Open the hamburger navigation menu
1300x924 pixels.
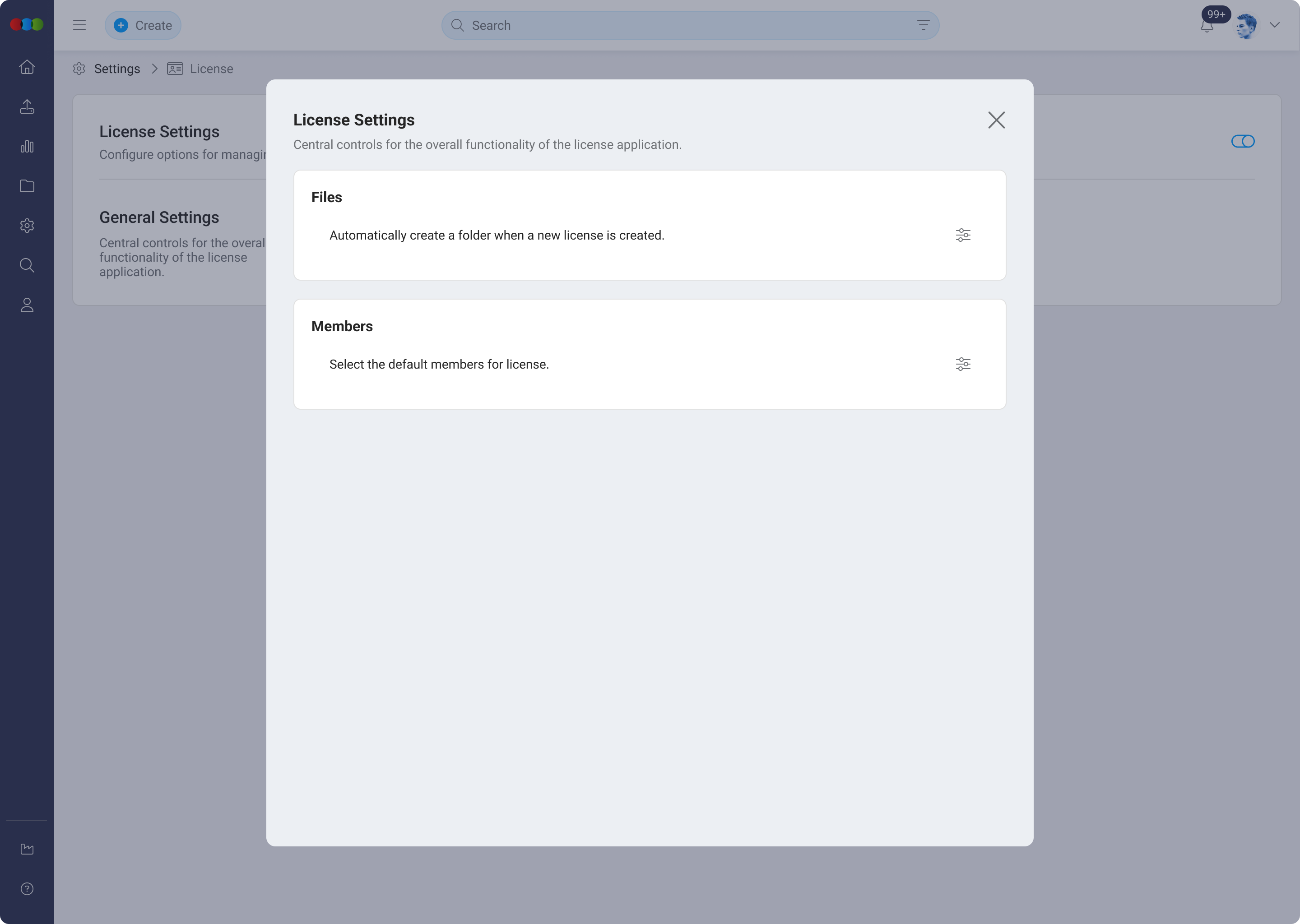[x=80, y=24]
